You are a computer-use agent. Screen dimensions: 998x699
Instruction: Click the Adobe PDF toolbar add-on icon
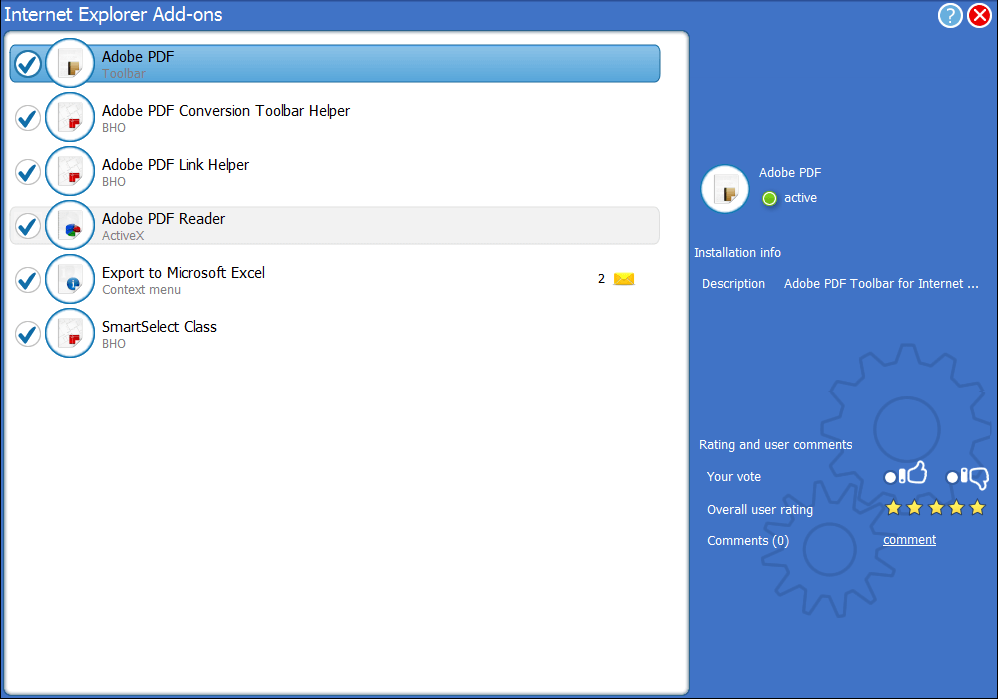(x=70, y=63)
